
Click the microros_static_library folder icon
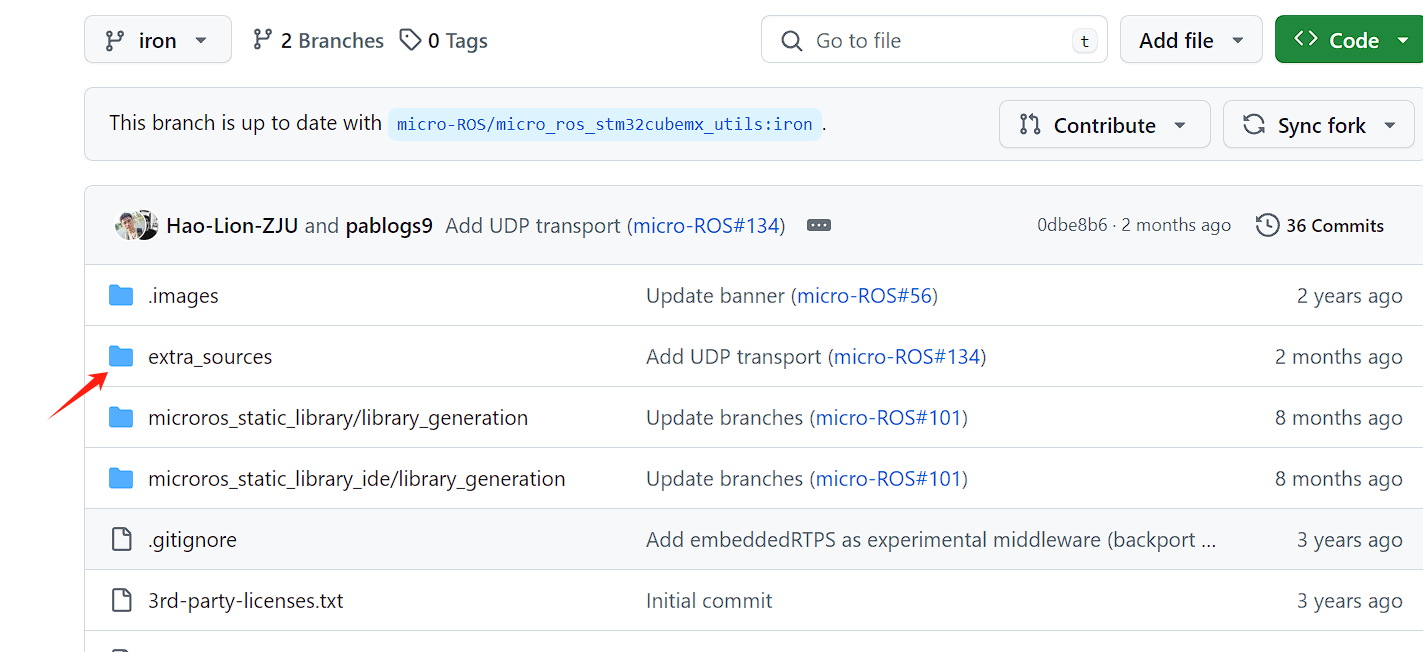pyautogui.click(x=121, y=417)
